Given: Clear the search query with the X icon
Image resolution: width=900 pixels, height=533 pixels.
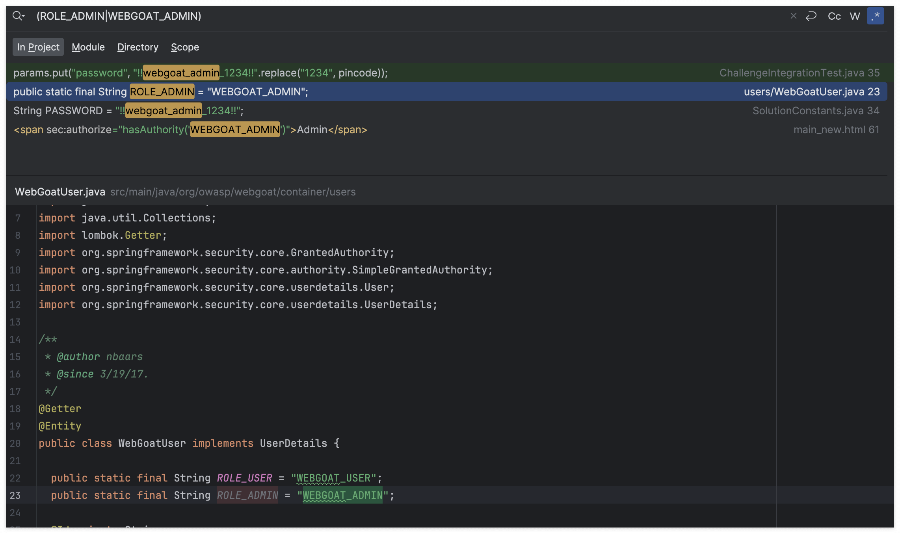Looking at the screenshot, I should 793,16.
